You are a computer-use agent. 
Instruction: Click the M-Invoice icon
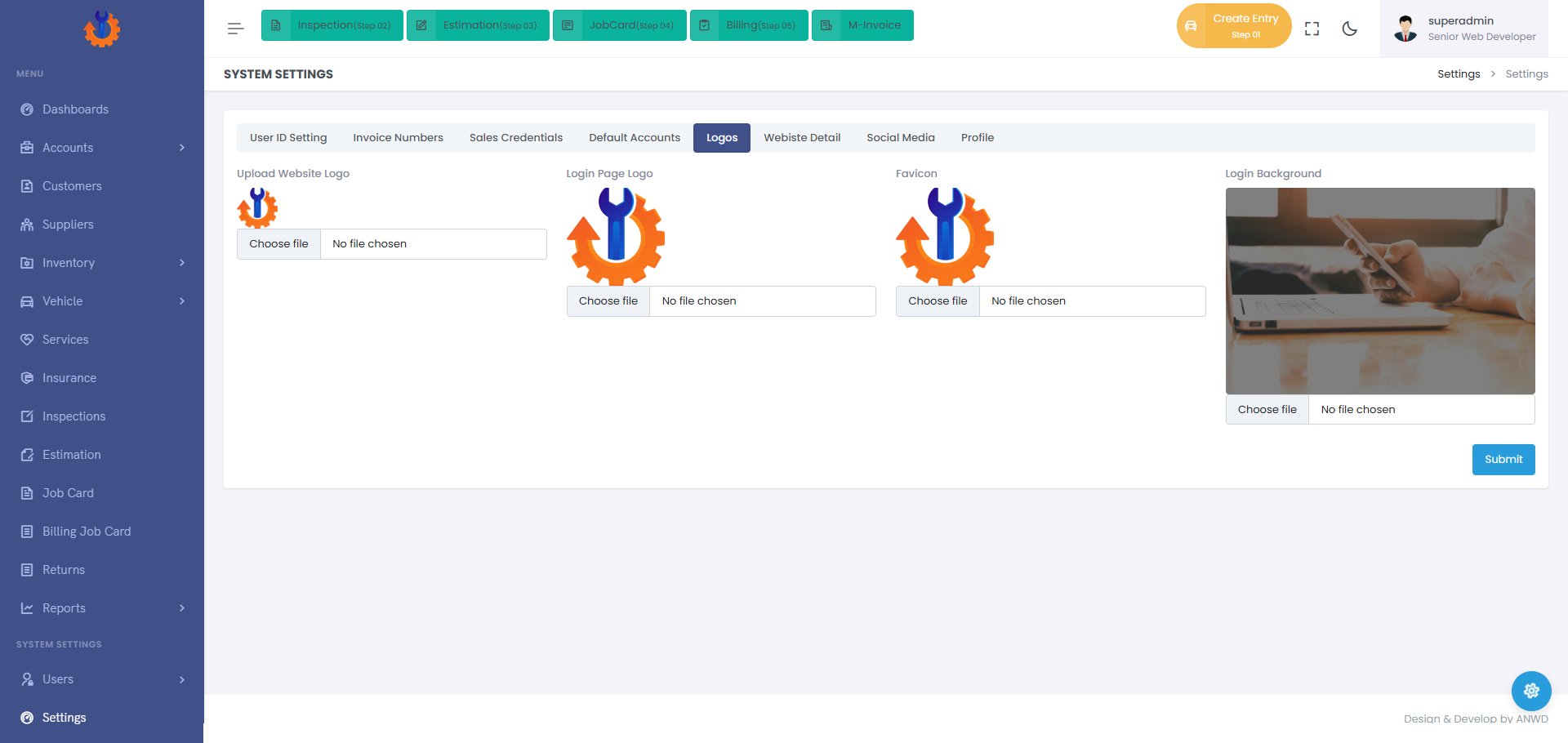coord(826,25)
